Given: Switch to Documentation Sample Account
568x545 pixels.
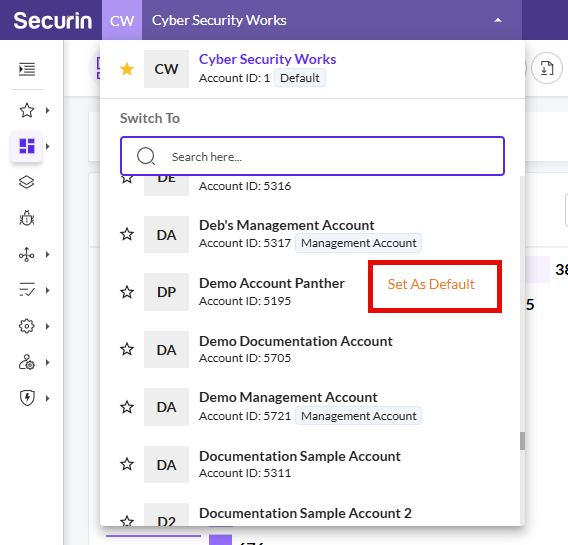Looking at the screenshot, I should 300,456.
